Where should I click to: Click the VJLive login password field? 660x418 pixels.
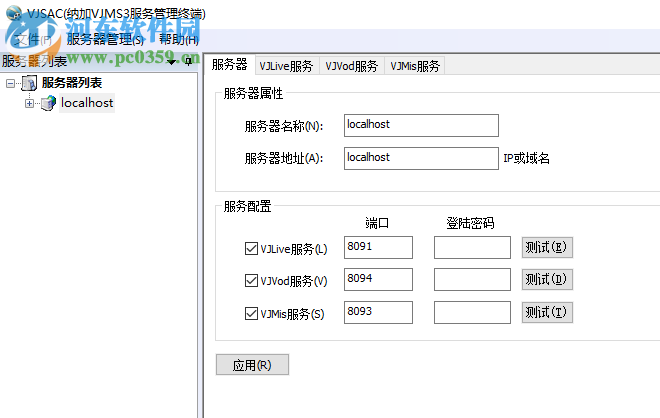click(472, 247)
